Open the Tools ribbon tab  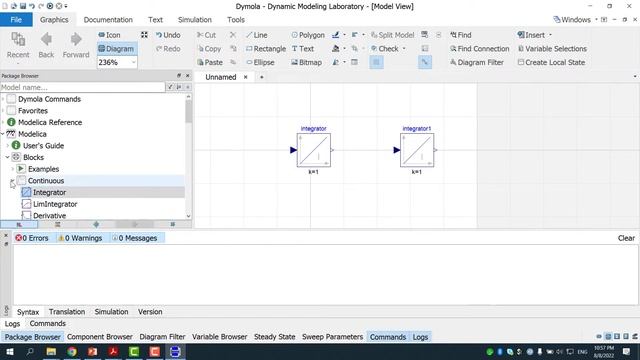[236, 20]
